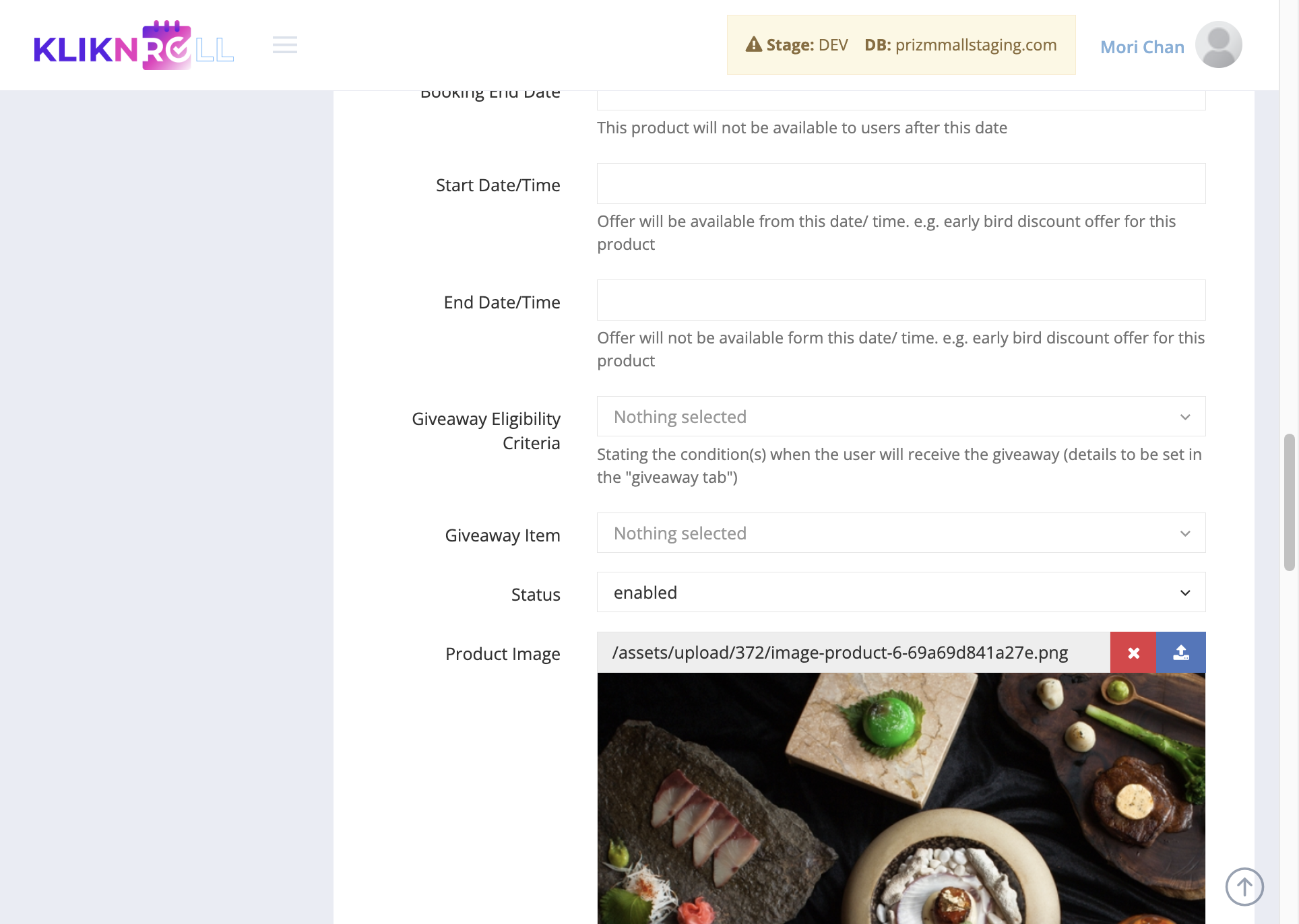1299x924 pixels.
Task: Focus the Start Date/Time field
Action: [x=901, y=183]
